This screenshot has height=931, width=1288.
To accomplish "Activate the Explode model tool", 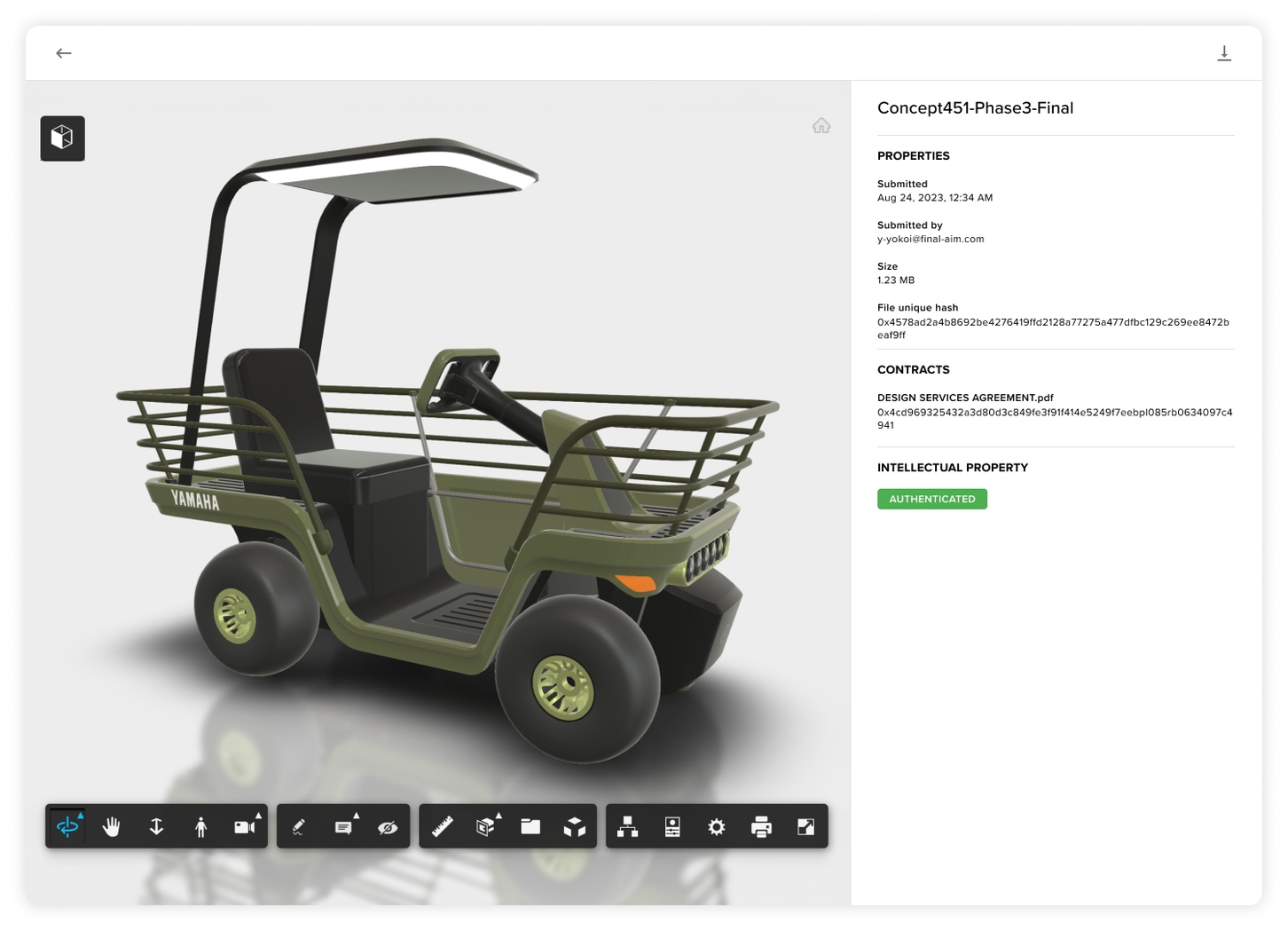I will coord(575,826).
